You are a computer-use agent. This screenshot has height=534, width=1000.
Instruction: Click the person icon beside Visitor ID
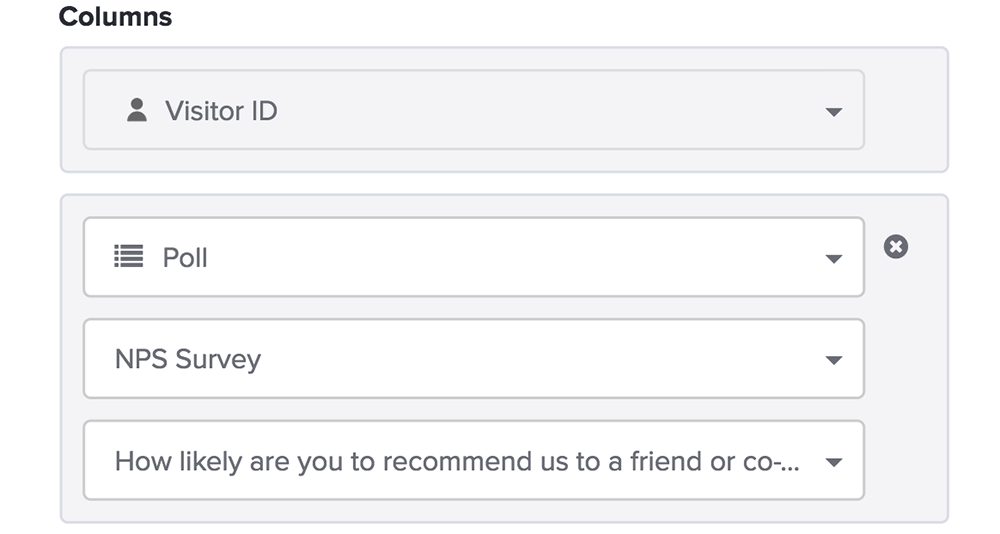tap(136, 110)
